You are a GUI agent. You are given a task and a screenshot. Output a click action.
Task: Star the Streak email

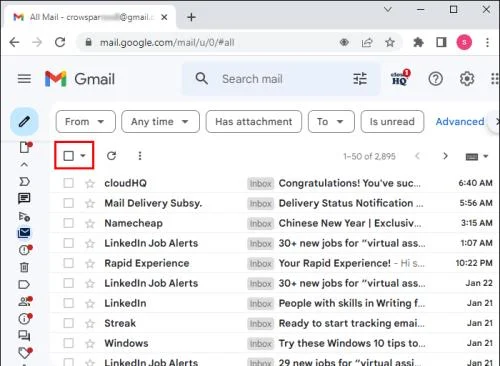click(x=90, y=323)
